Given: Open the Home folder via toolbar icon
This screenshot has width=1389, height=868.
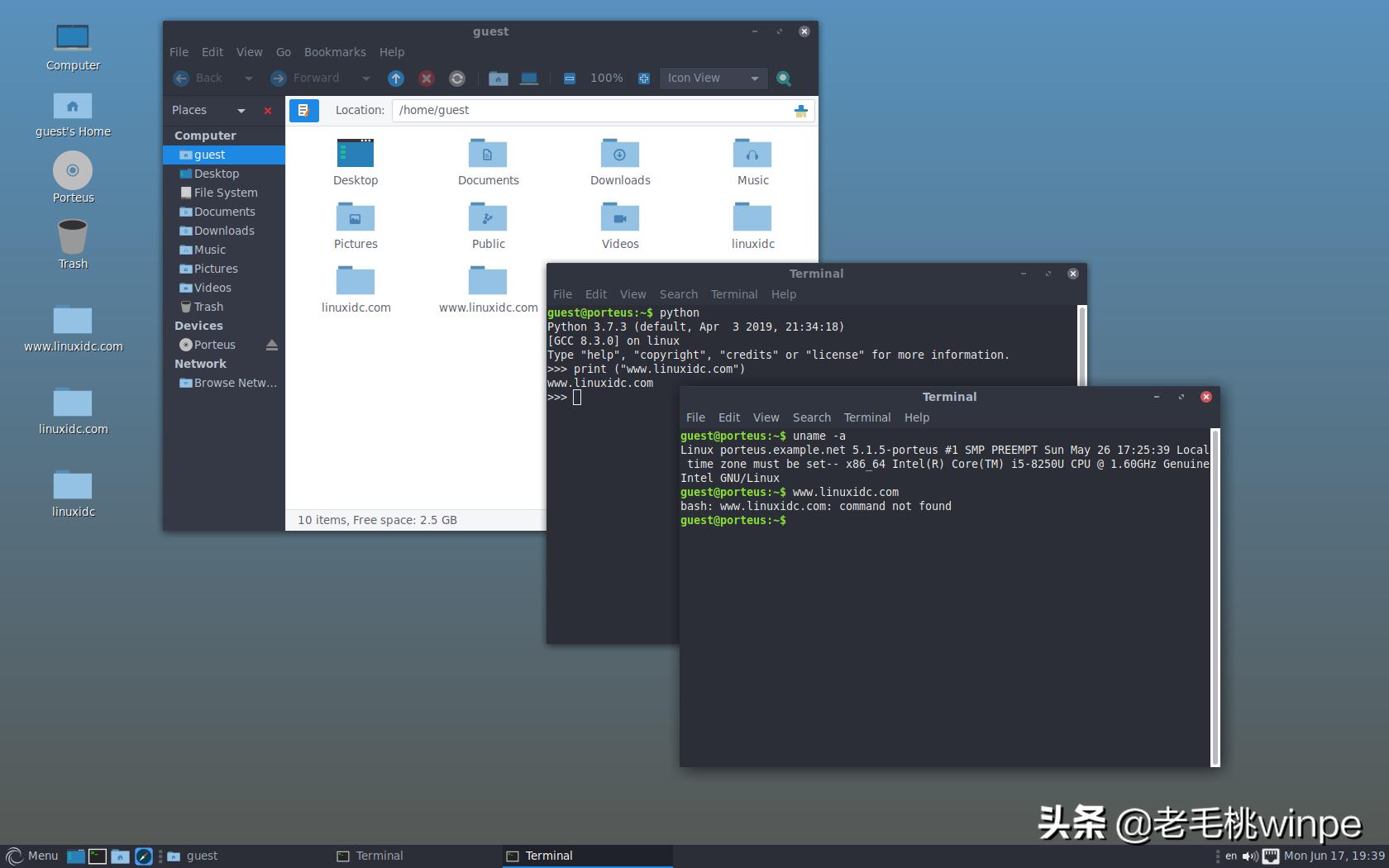Looking at the screenshot, I should tap(499, 79).
